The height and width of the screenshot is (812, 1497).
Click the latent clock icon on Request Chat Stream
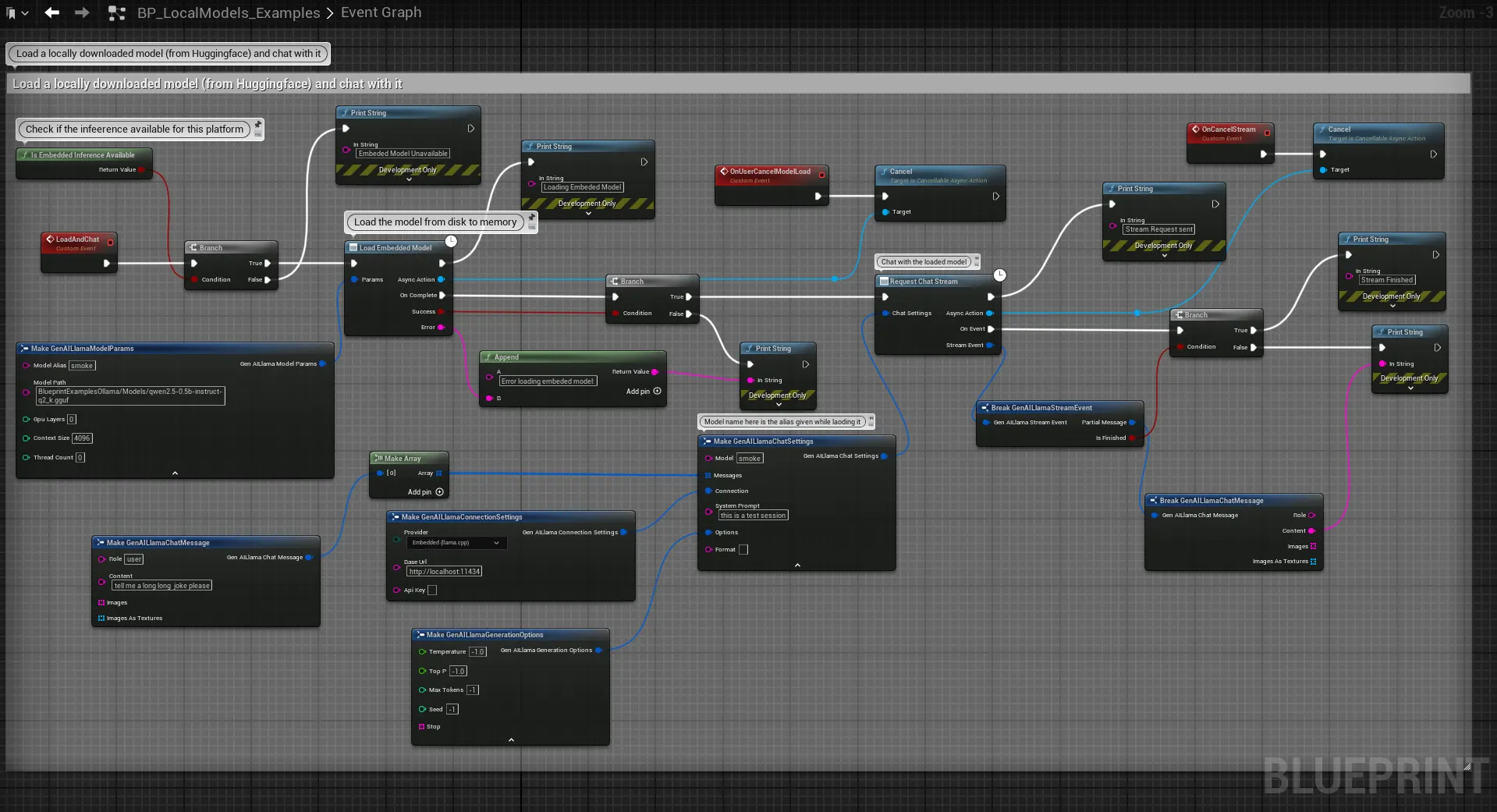click(x=1000, y=275)
